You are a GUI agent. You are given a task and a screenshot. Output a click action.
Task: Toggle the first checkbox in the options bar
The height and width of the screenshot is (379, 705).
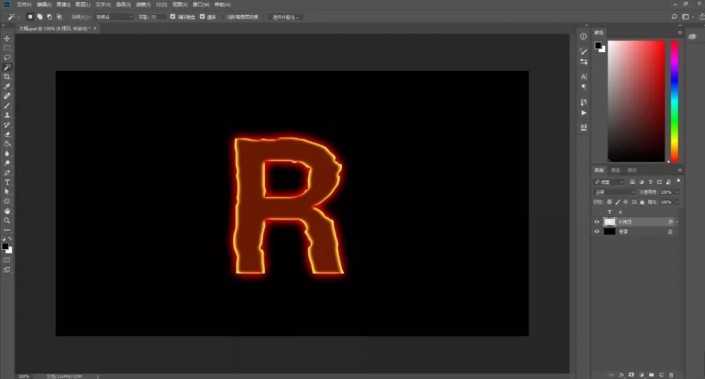click(172, 17)
